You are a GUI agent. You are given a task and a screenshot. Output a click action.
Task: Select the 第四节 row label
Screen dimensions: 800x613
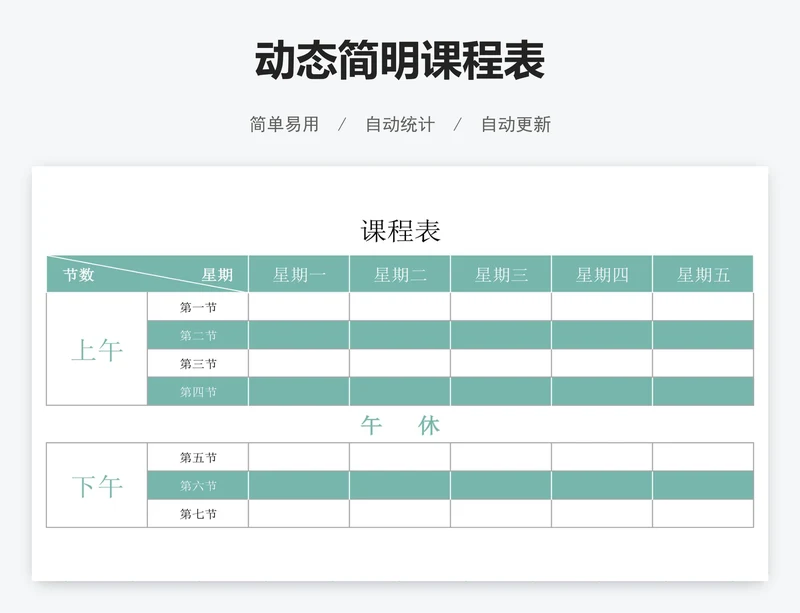click(198, 391)
